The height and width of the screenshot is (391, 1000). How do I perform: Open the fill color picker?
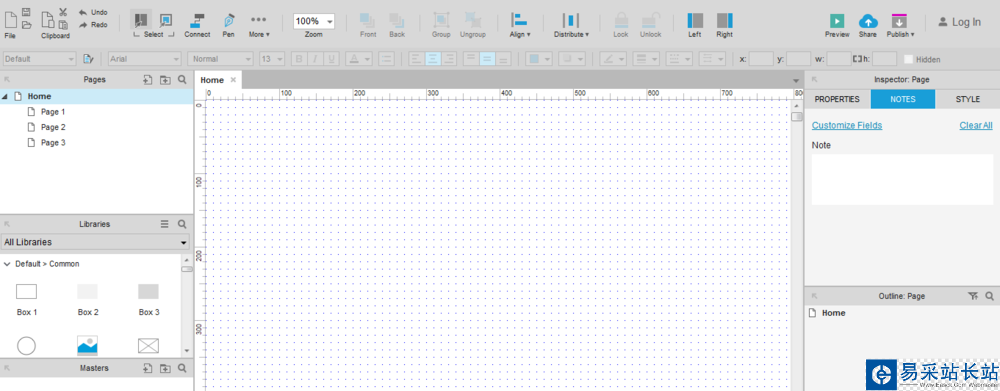[539, 59]
